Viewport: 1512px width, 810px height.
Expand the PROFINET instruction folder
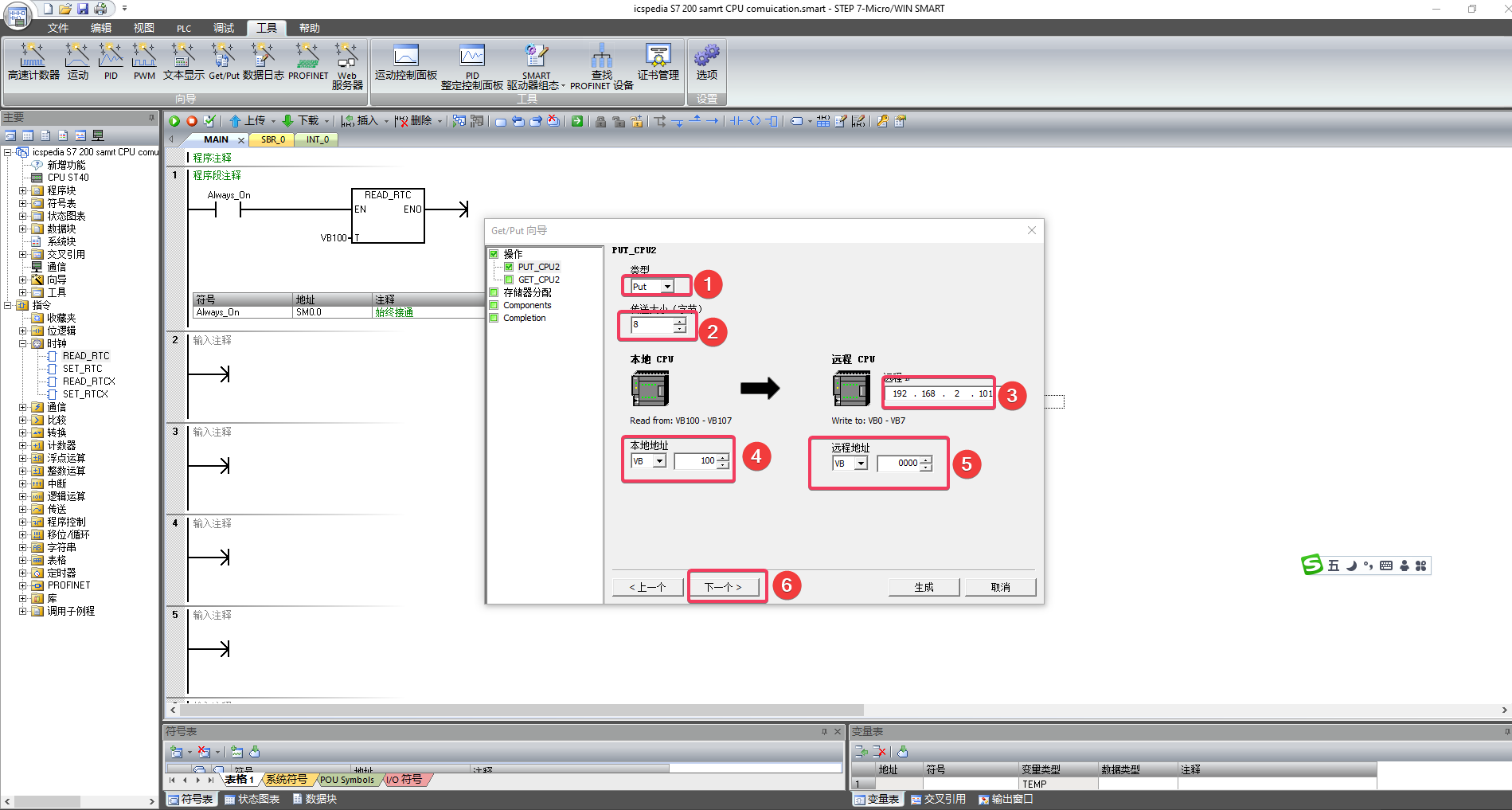tap(23, 585)
